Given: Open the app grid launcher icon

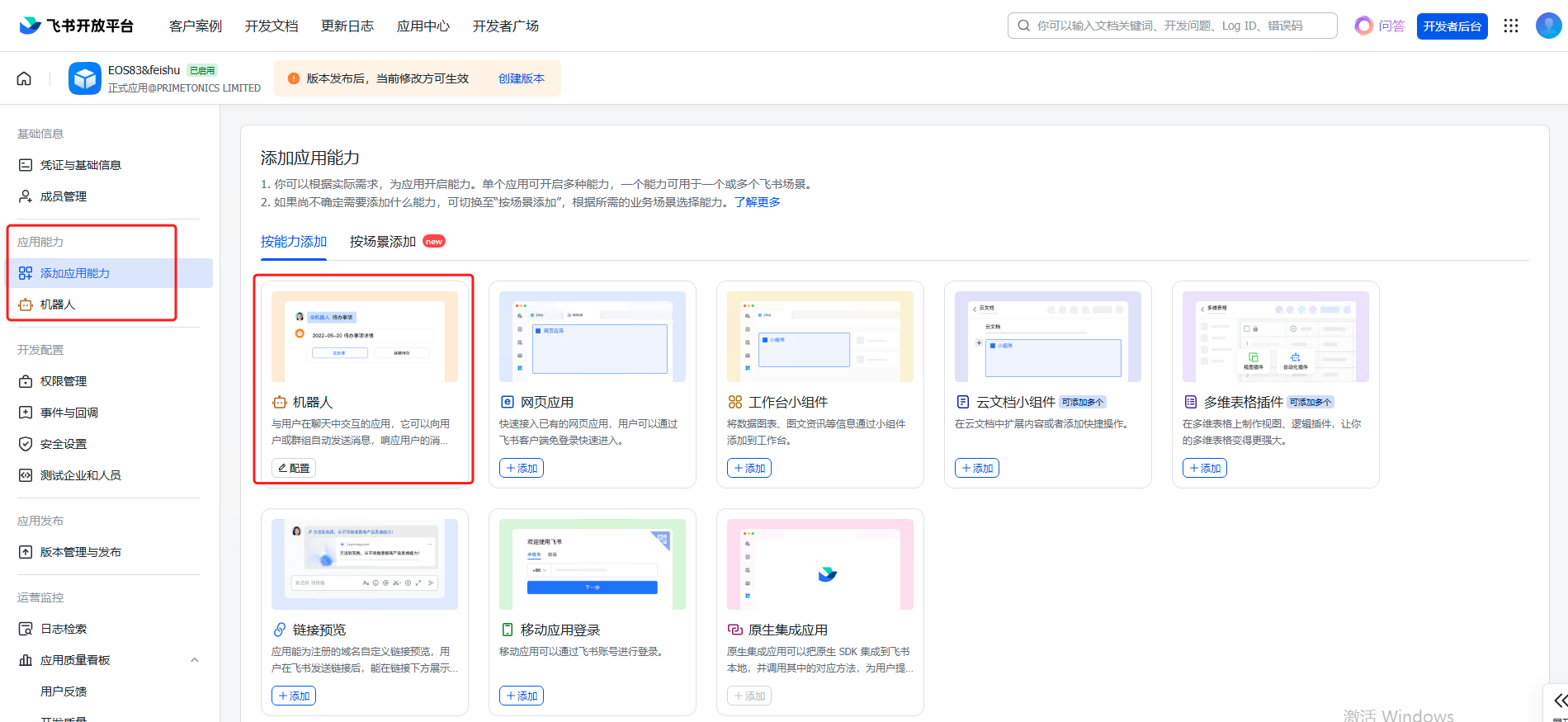Looking at the screenshot, I should (x=1511, y=26).
